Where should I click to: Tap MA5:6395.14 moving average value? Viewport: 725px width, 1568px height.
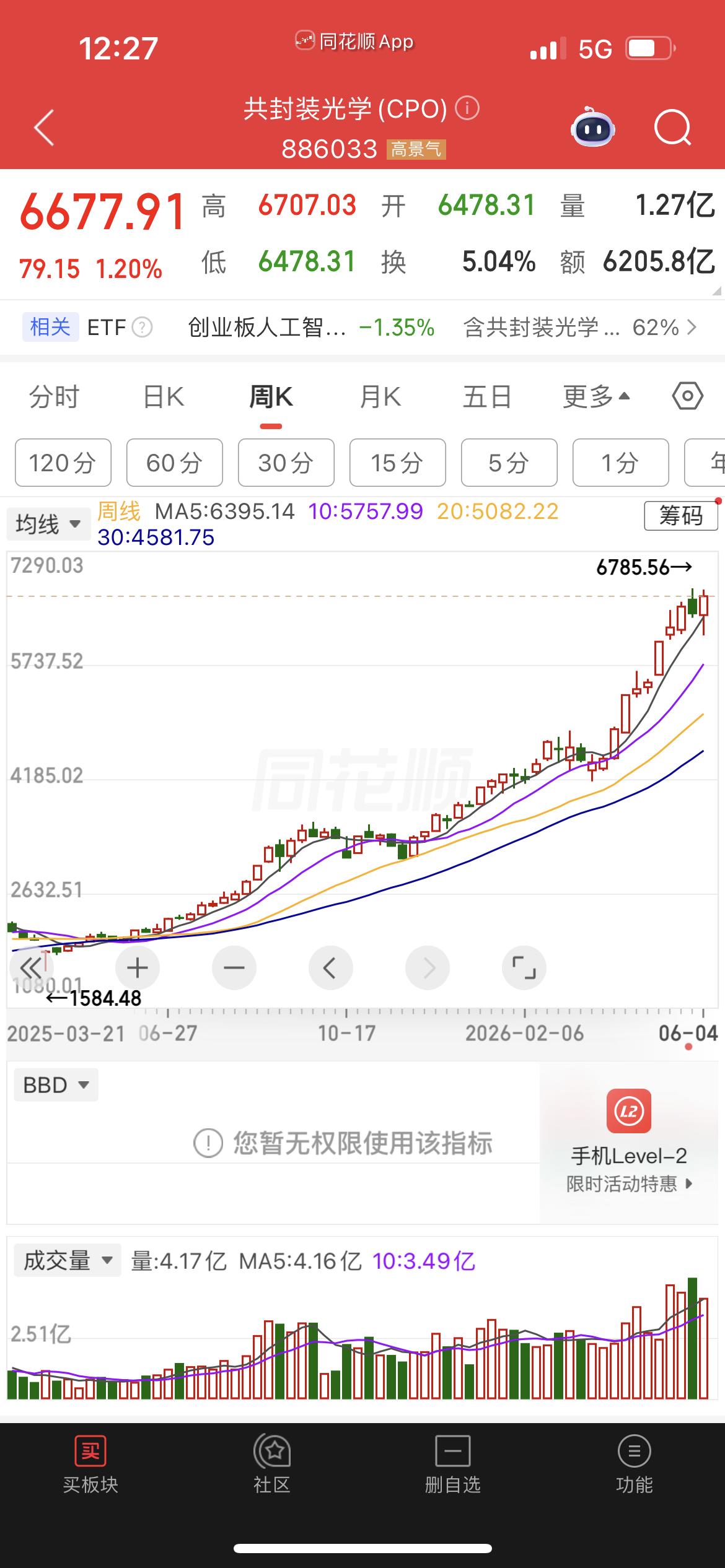[224, 512]
